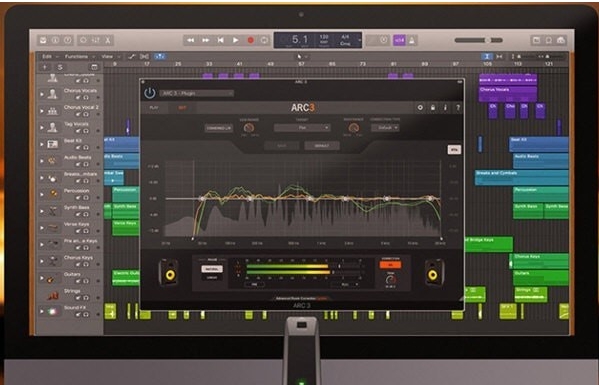Image resolution: width=599 pixels, height=385 pixels.
Task: Open the Editors scissors icon
Action: coord(108,40)
